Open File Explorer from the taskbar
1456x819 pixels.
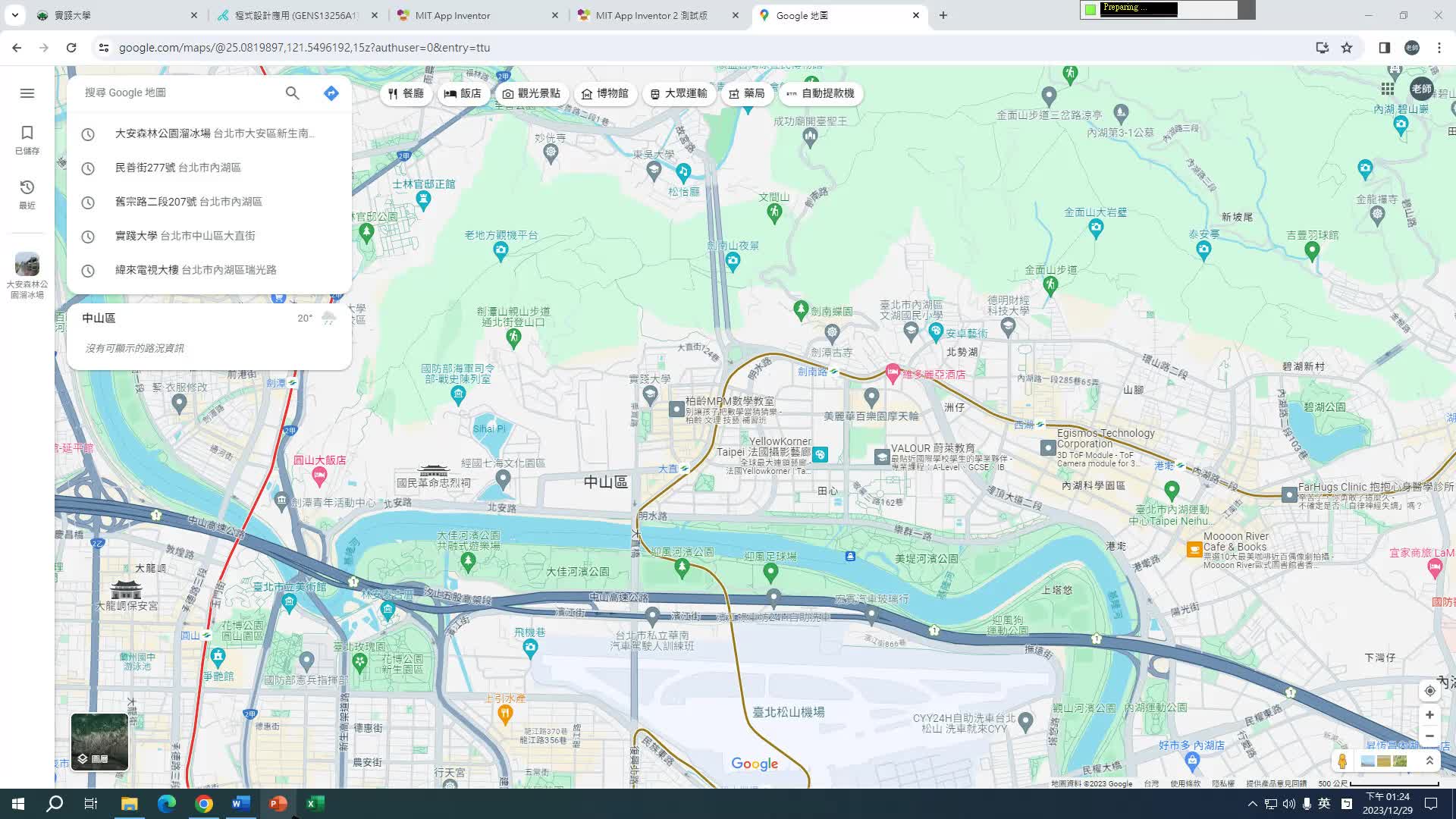129,804
